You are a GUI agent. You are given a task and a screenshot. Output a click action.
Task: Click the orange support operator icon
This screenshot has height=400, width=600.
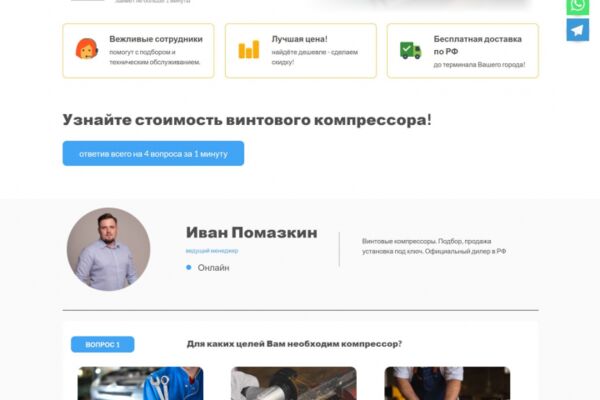pyautogui.click(x=86, y=49)
